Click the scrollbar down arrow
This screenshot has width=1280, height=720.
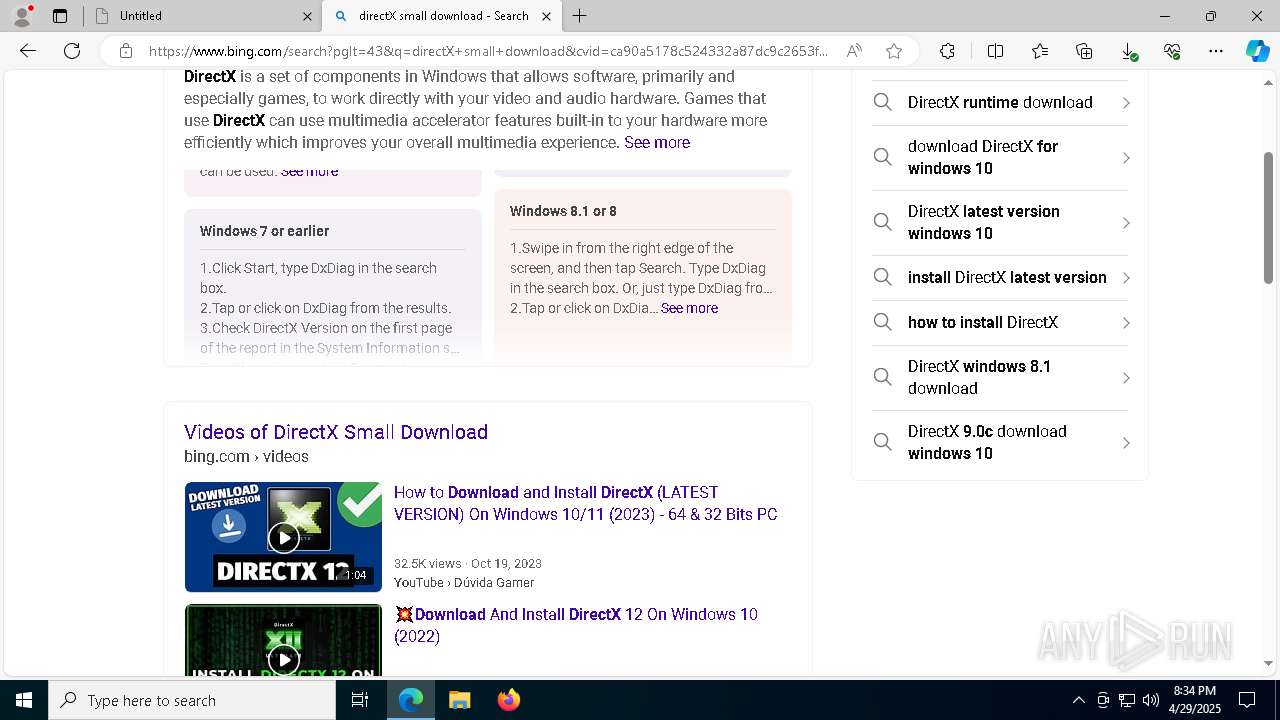1269,663
